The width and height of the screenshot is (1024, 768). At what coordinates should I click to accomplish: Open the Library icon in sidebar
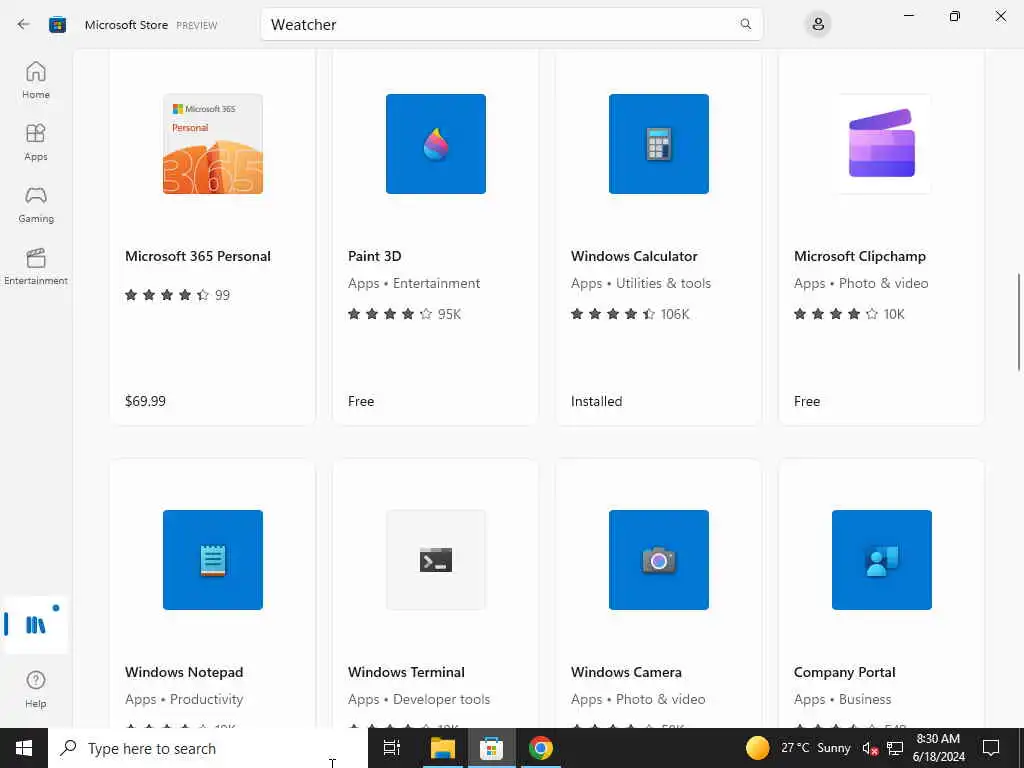coord(36,625)
